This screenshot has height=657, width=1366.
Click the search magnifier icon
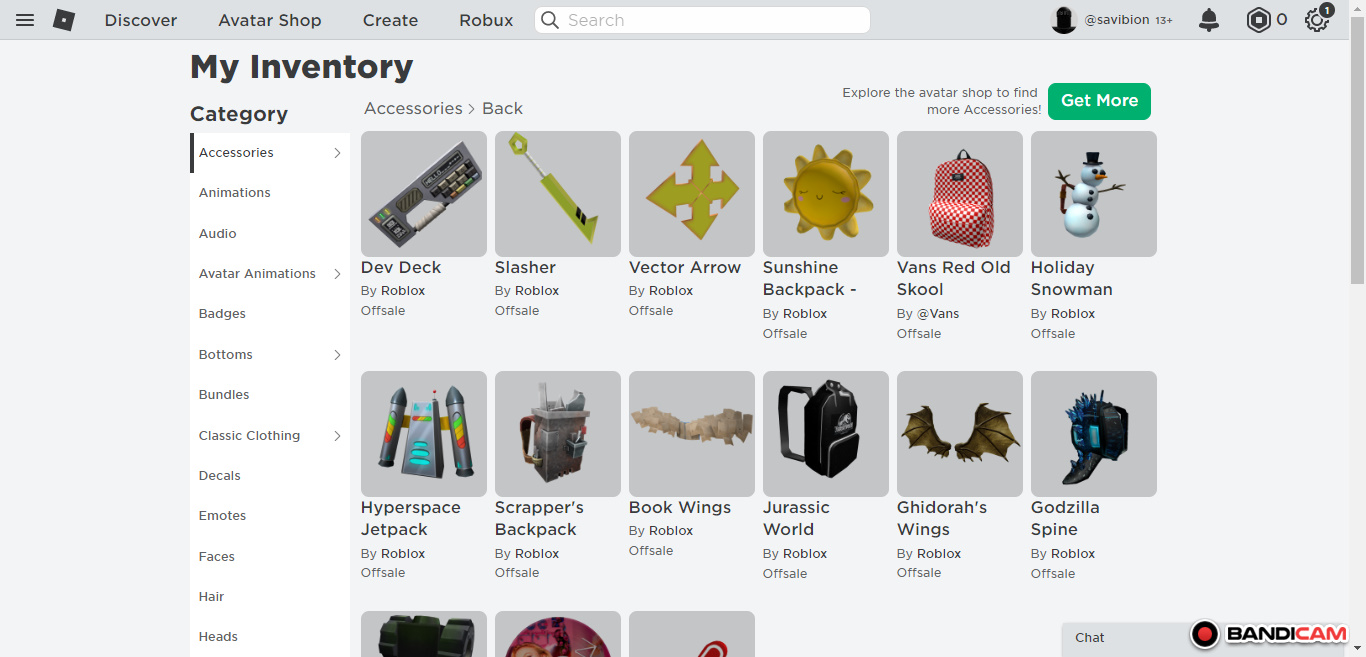[550, 20]
